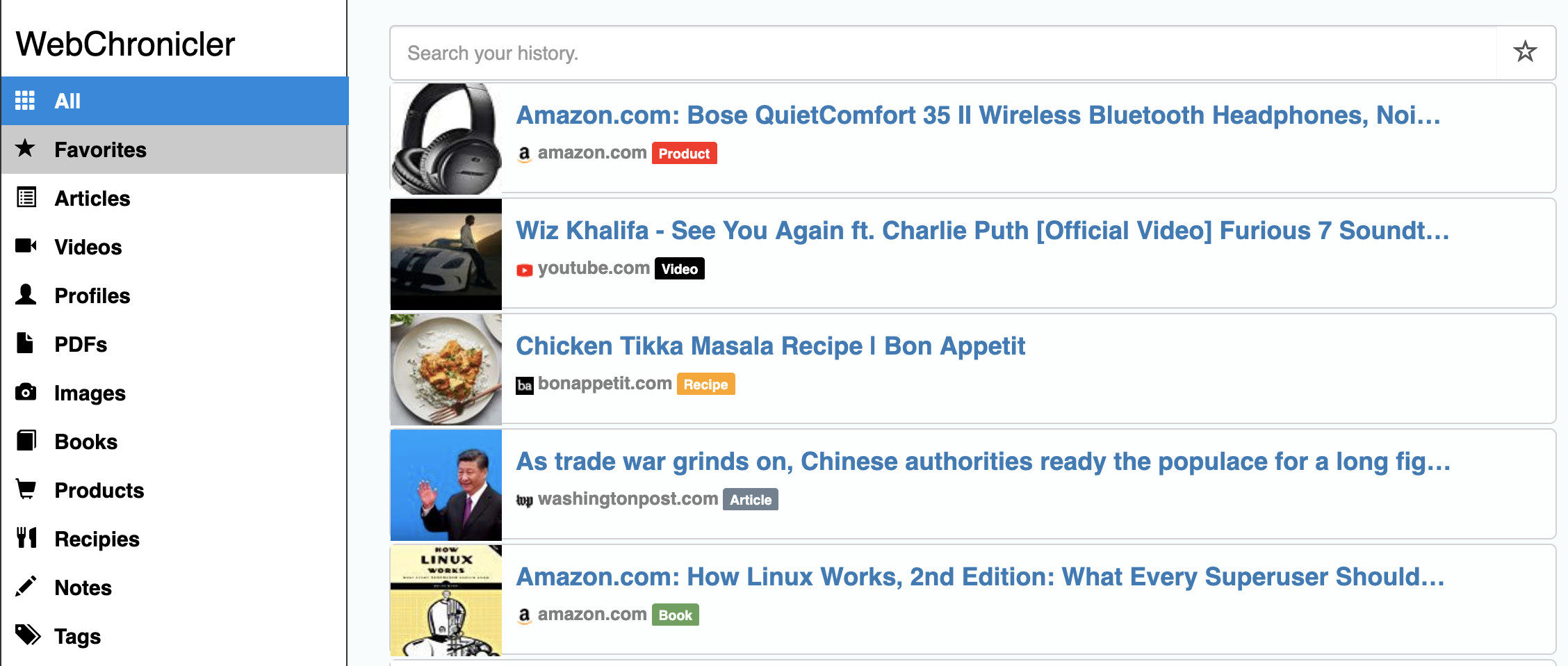The image size is (1568, 666).
Task: Click the trade war article thumbnail
Action: (x=446, y=485)
